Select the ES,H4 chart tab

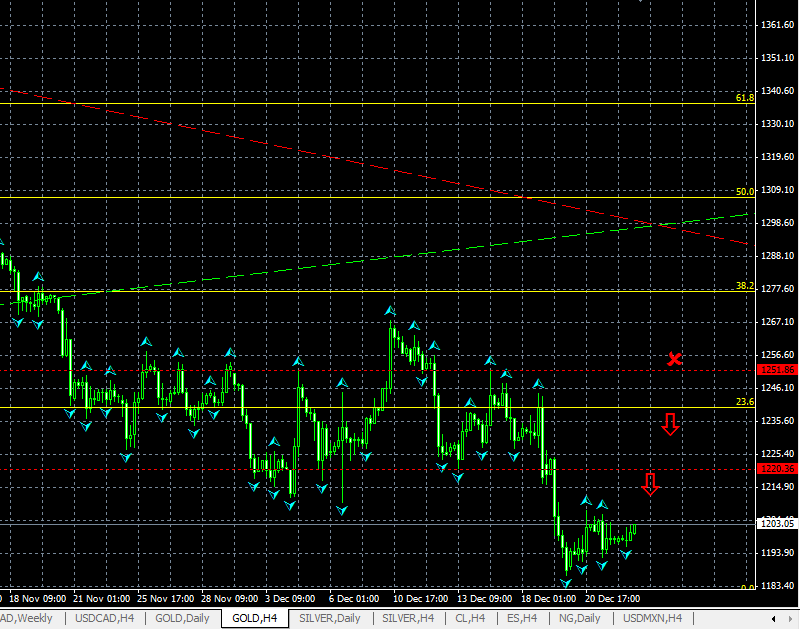coord(522,618)
